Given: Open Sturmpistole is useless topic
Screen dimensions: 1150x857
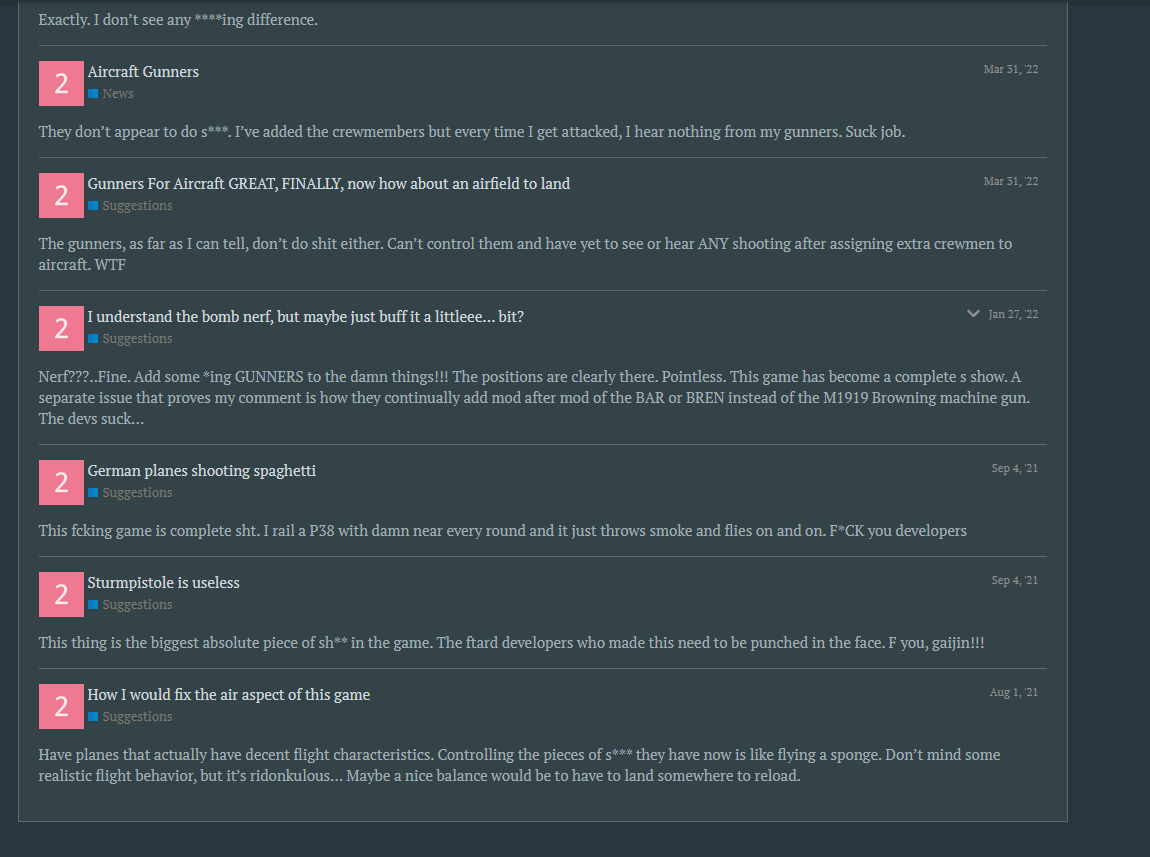Looking at the screenshot, I should (x=163, y=583).
